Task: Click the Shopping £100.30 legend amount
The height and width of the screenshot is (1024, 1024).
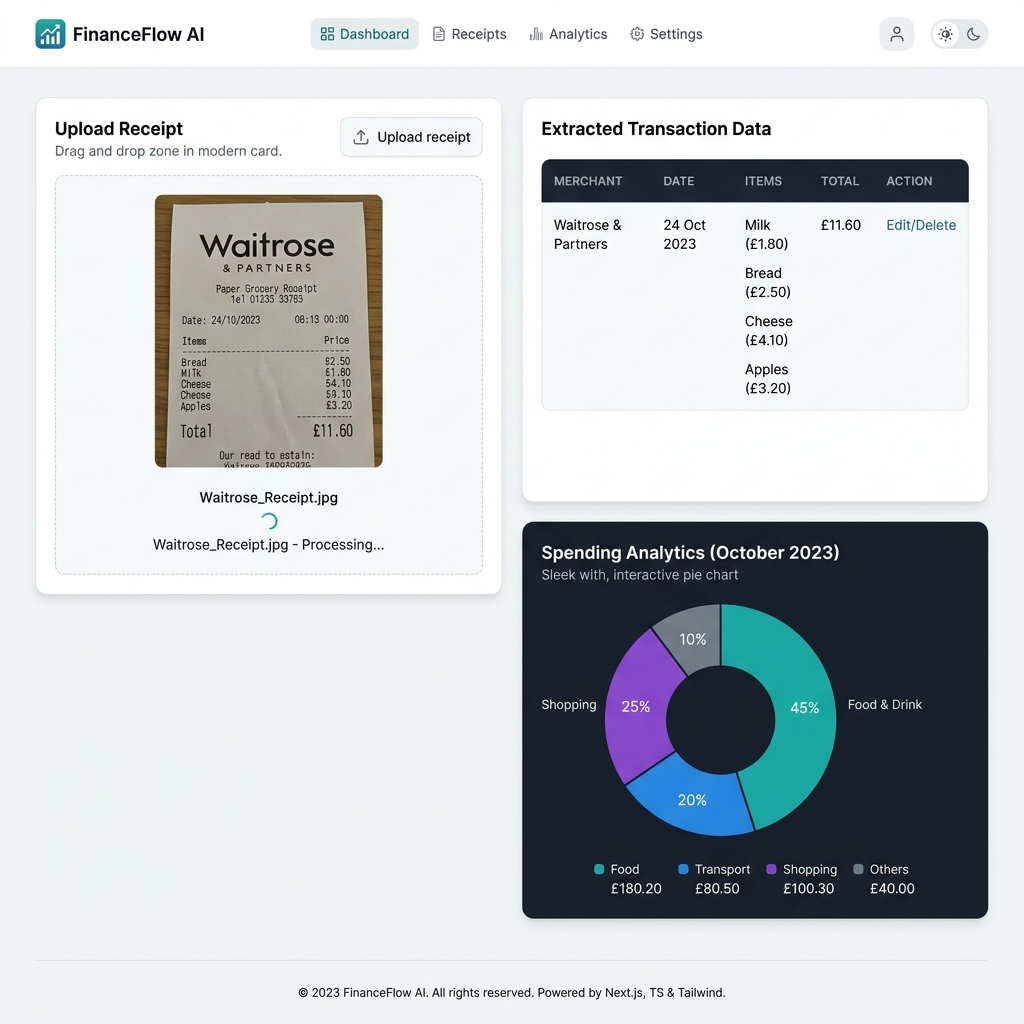Action: tap(808, 889)
